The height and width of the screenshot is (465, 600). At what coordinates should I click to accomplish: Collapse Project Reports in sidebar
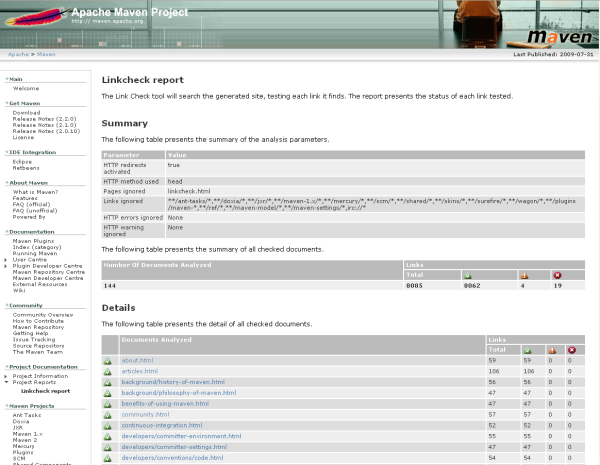(5, 382)
